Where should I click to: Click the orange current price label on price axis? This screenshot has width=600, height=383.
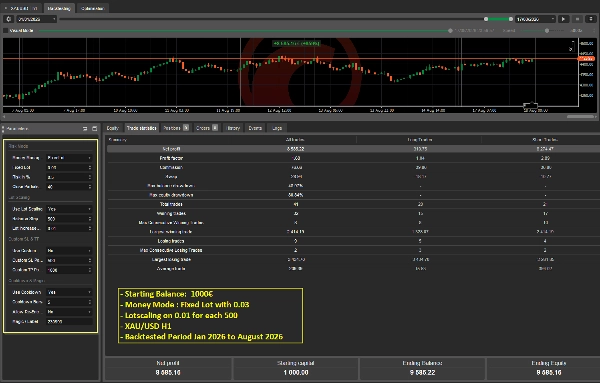click(x=586, y=59)
